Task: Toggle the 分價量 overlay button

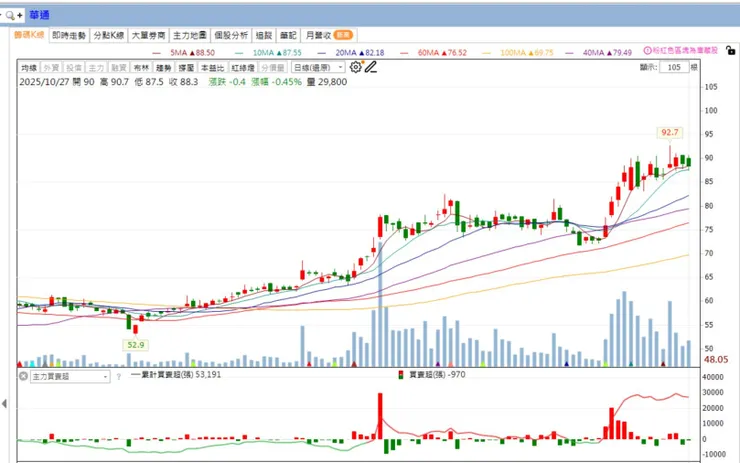Action: click(273, 68)
